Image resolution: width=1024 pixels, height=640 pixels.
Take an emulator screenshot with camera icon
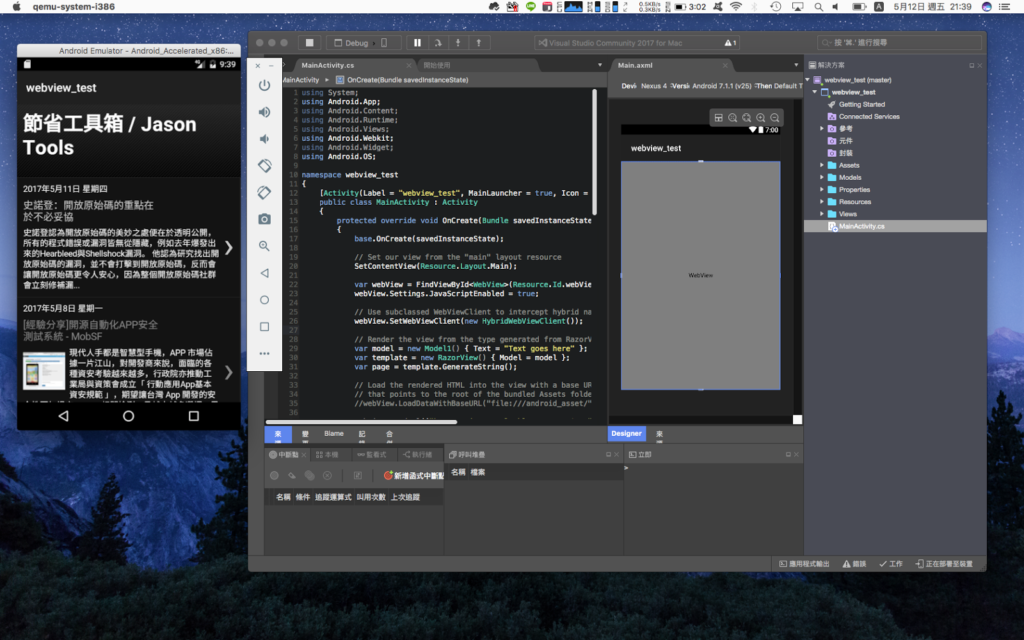pos(264,219)
